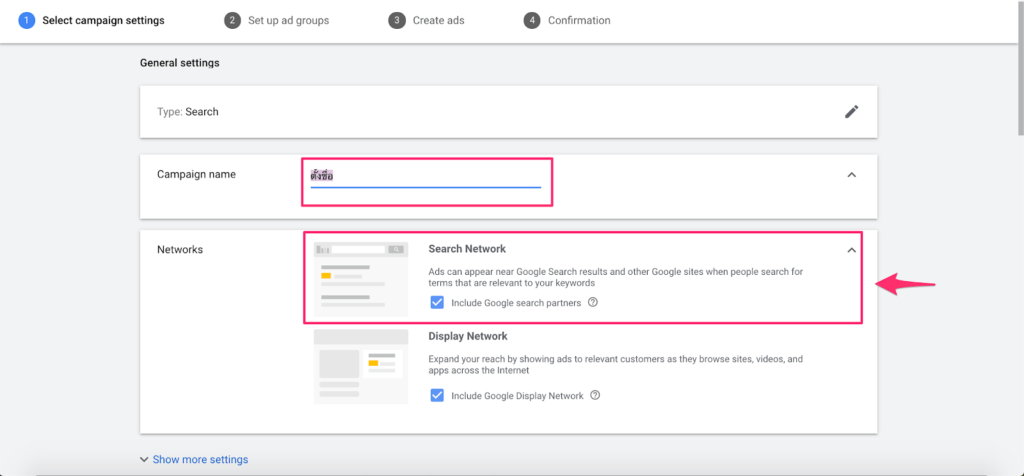This screenshot has height=476, width=1024.
Task: Go to step 3 Create ads
Action: tap(426, 20)
